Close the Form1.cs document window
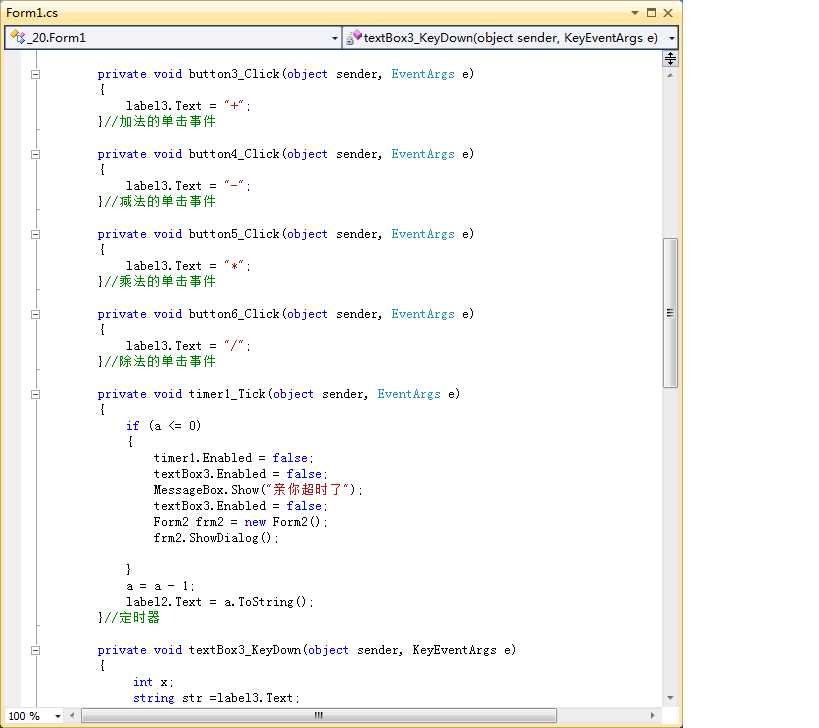 668,13
